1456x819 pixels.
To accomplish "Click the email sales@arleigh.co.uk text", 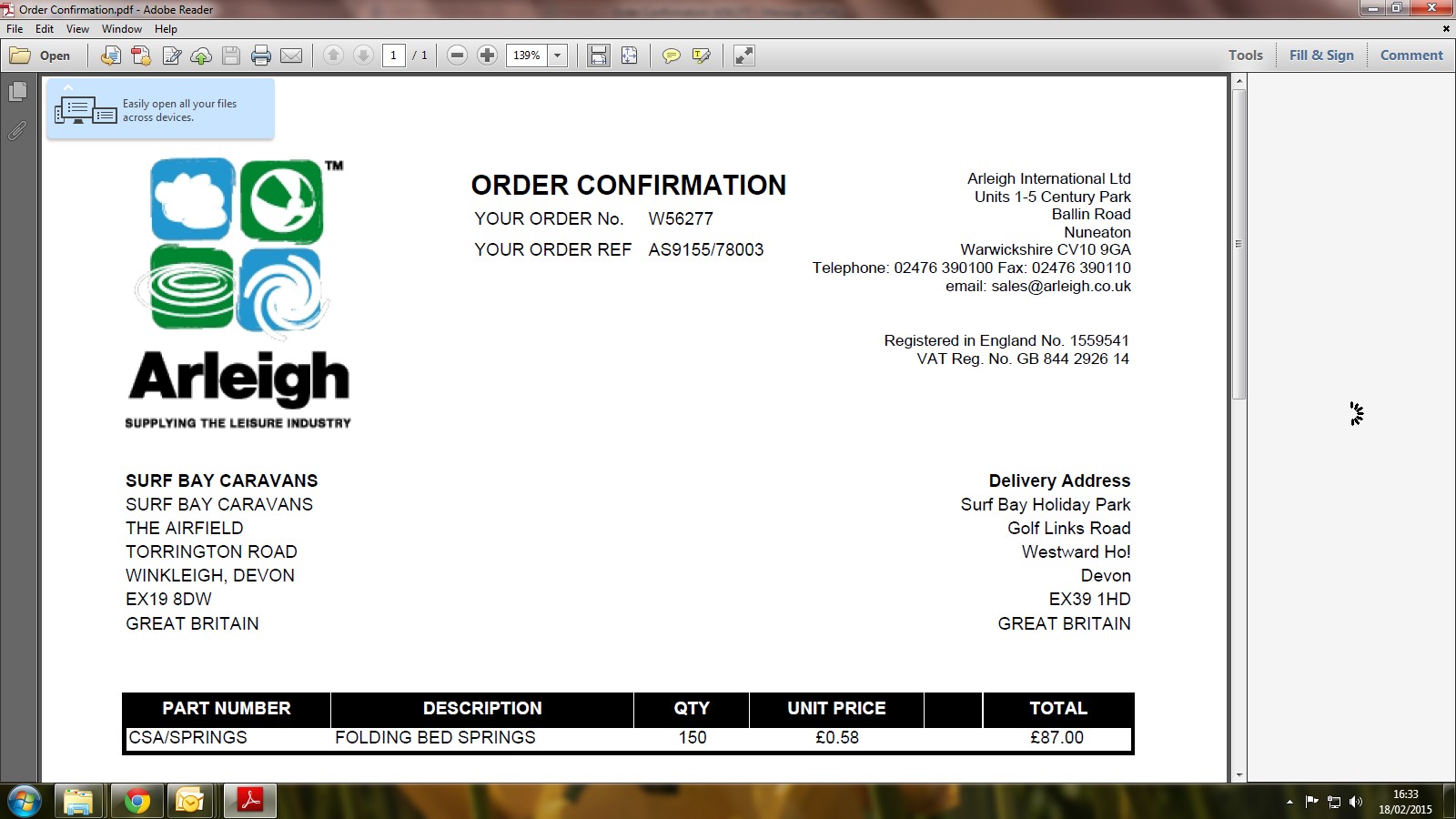I will point(1061,286).
